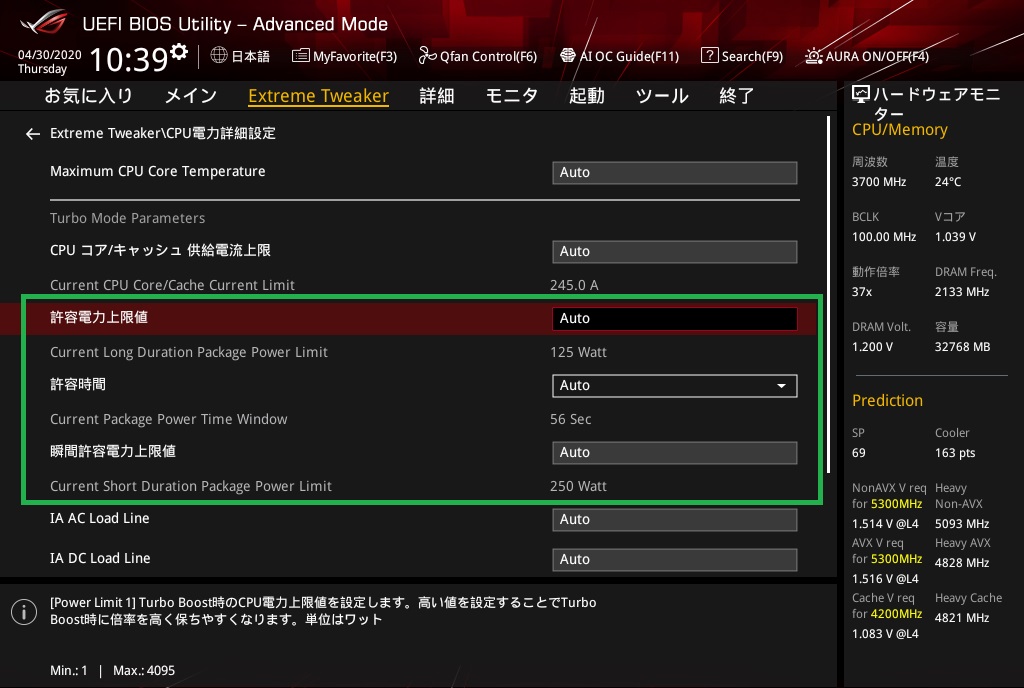Click the 163 pts cooler score
Screen dimensions: 1024x688
click(x=955, y=453)
